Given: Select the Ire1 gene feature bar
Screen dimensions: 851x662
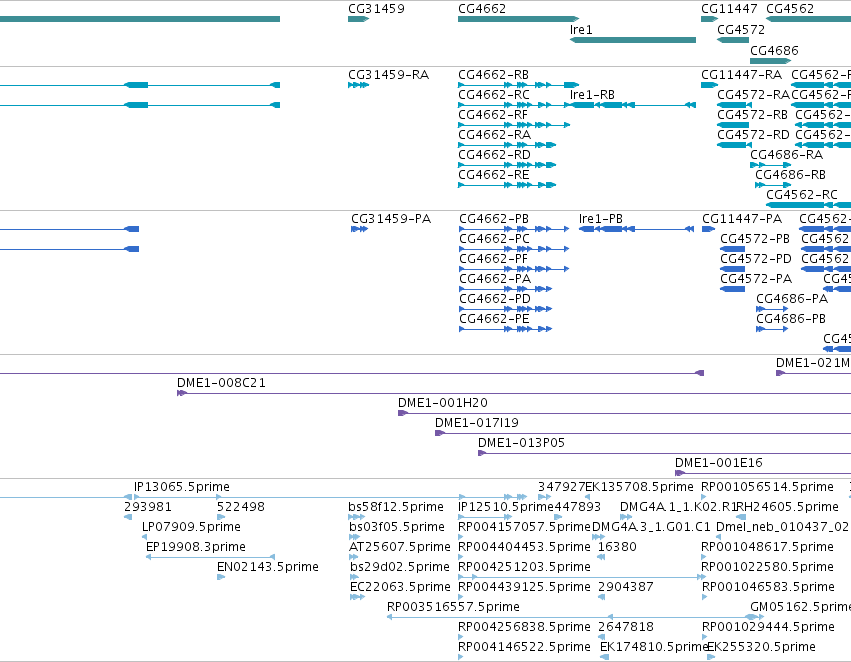Looking at the screenshot, I should click(x=633, y=40).
